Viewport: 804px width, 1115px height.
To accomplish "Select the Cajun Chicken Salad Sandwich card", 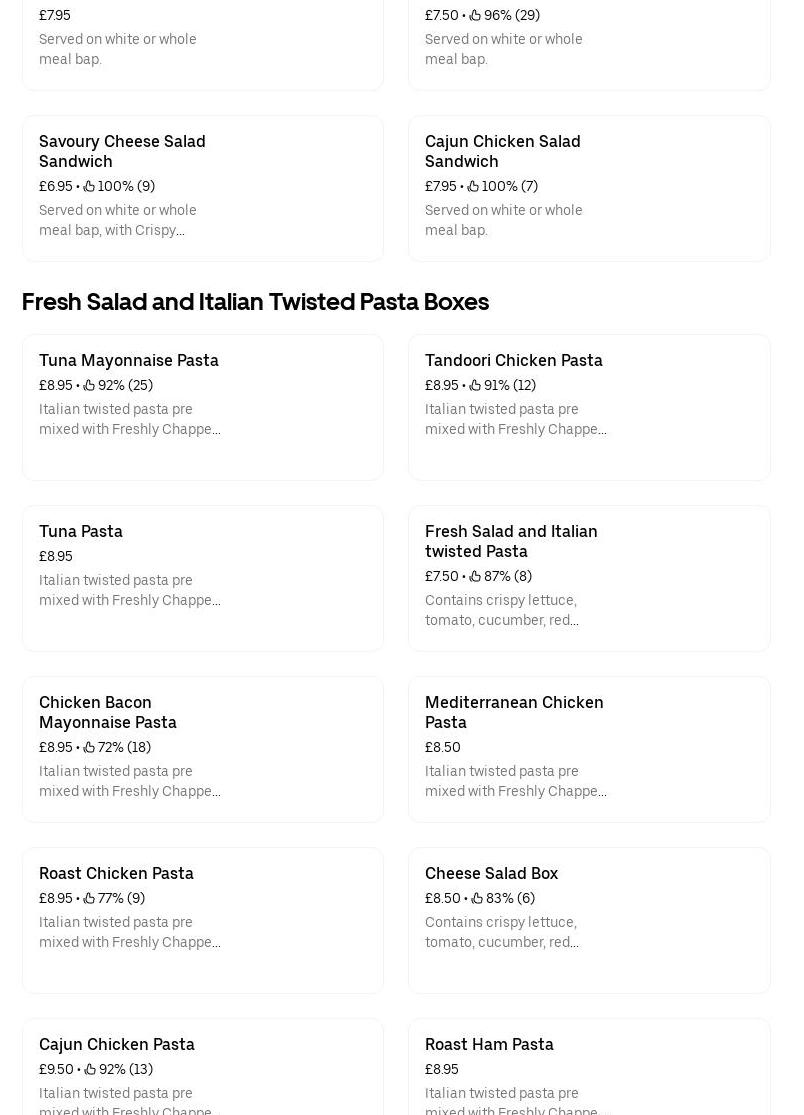I will 589,188.
